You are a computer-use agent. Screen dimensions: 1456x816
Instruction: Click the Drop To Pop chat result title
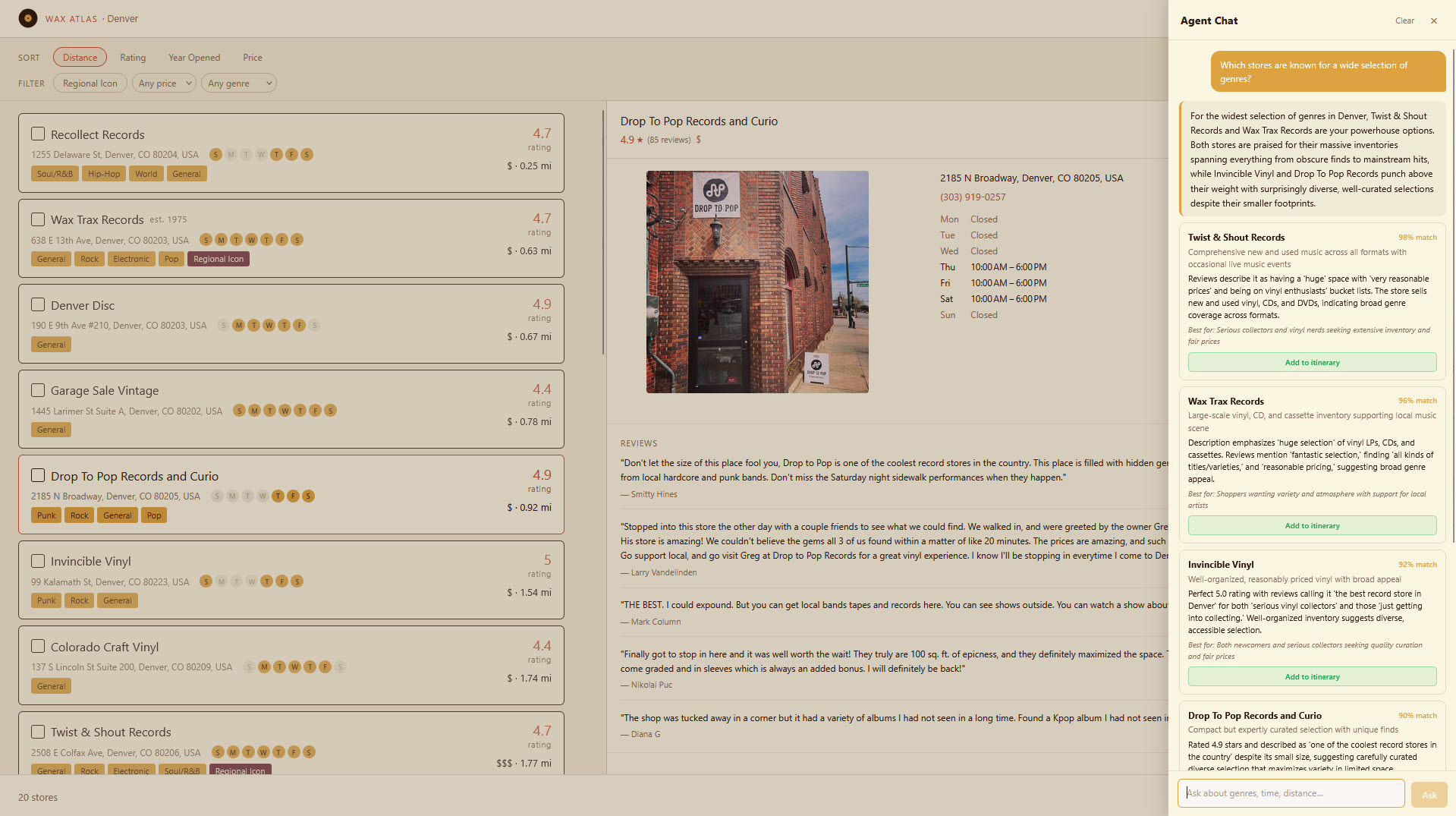click(1254, 716)
